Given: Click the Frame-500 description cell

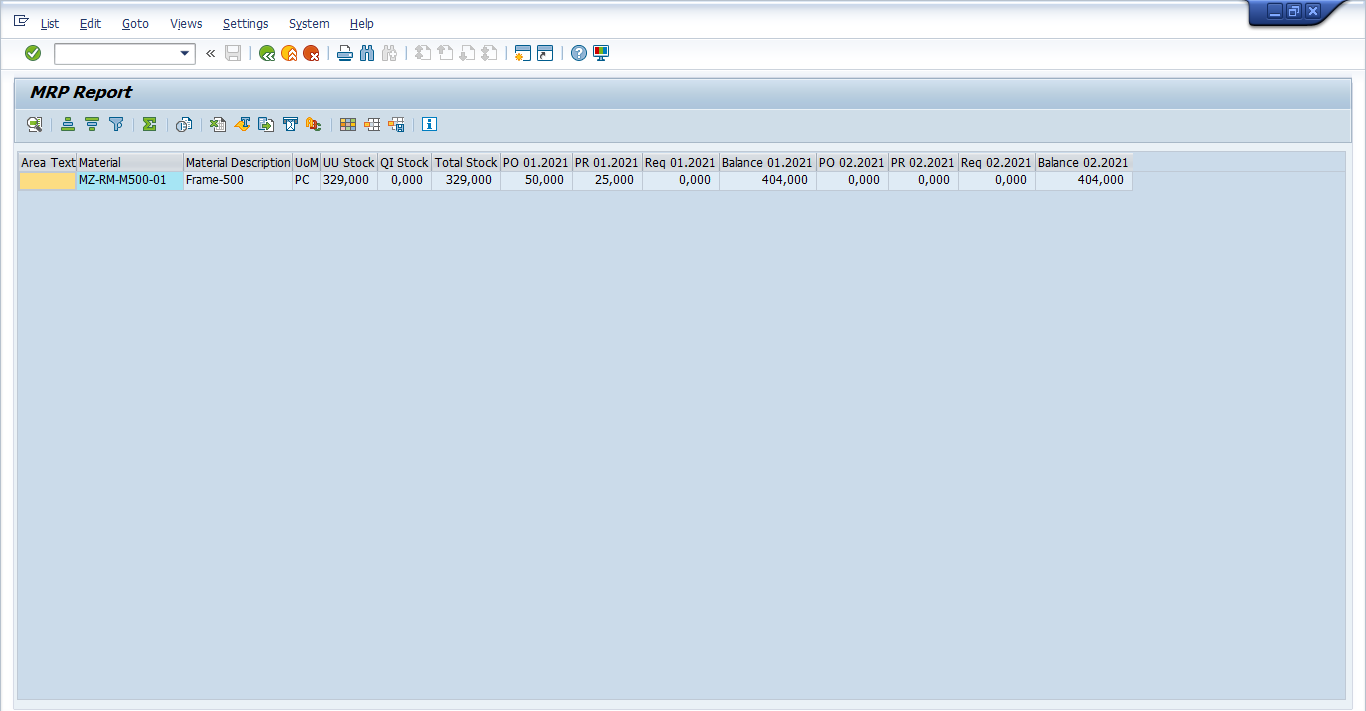Looking at the screenshot, I should click(238, 180).
